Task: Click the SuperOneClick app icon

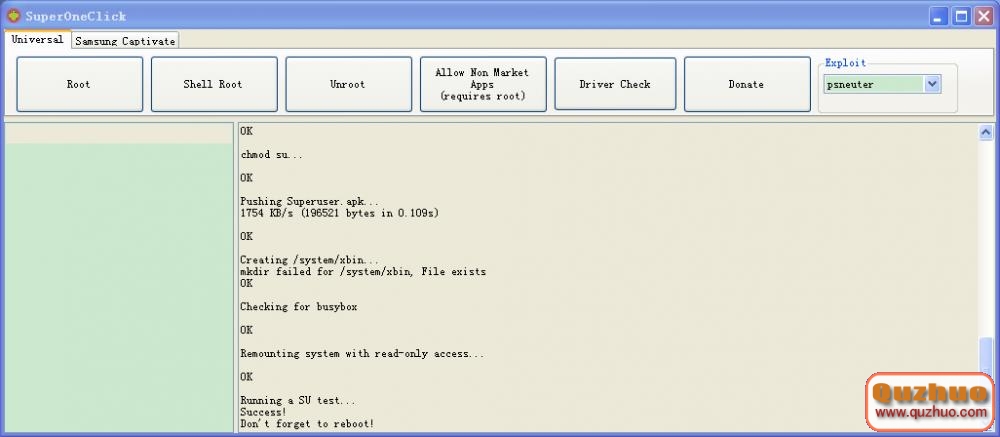Action: (13, 15)
